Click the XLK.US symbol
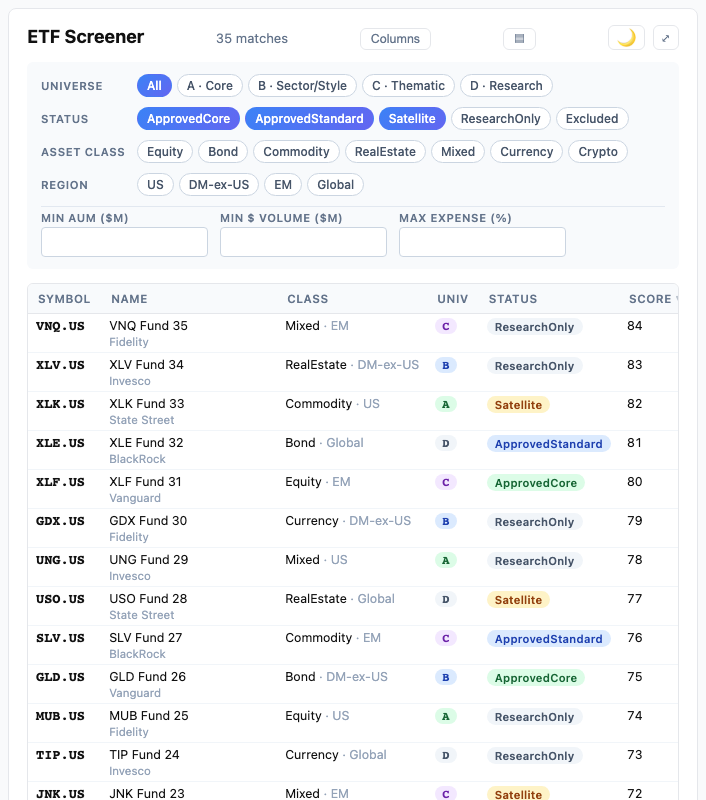The height and width of the screenshot is (800, 706). [x=60, y=404]
